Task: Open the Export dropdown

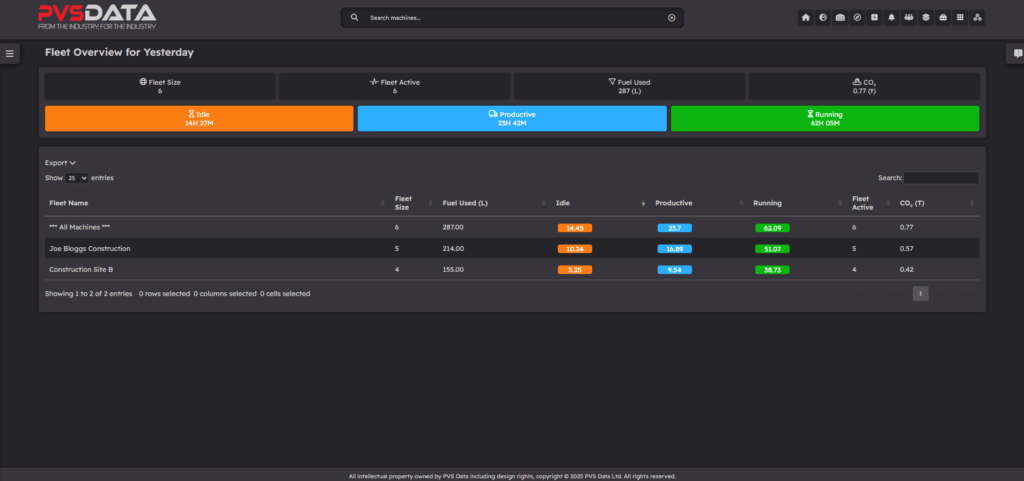Action: [x=61, y=163]
